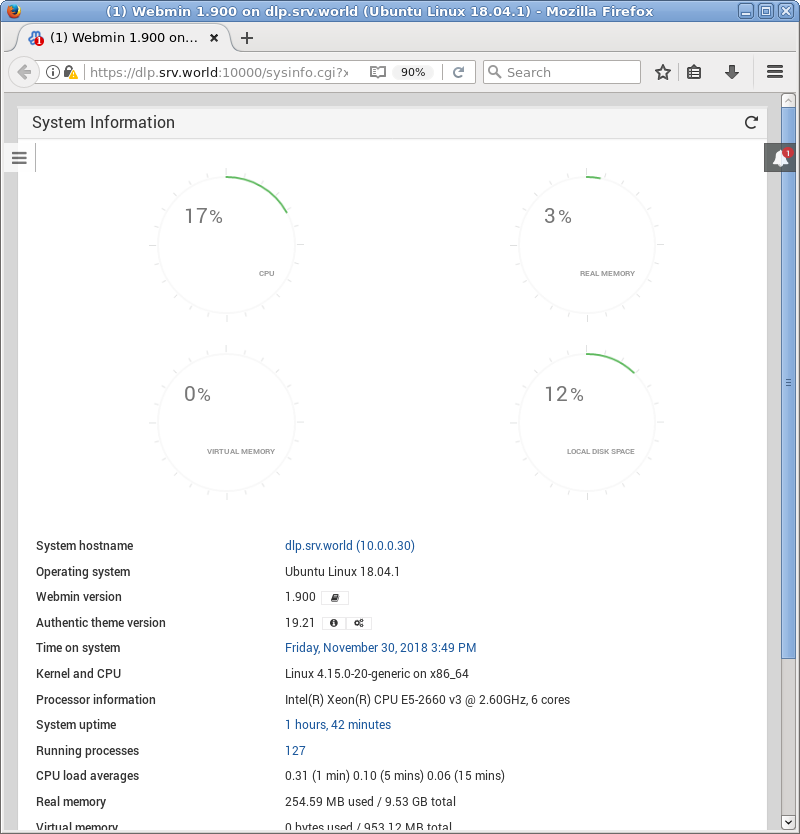Click the Firefox logo in title bar
800x834 pixels.
tap(13, 11)
